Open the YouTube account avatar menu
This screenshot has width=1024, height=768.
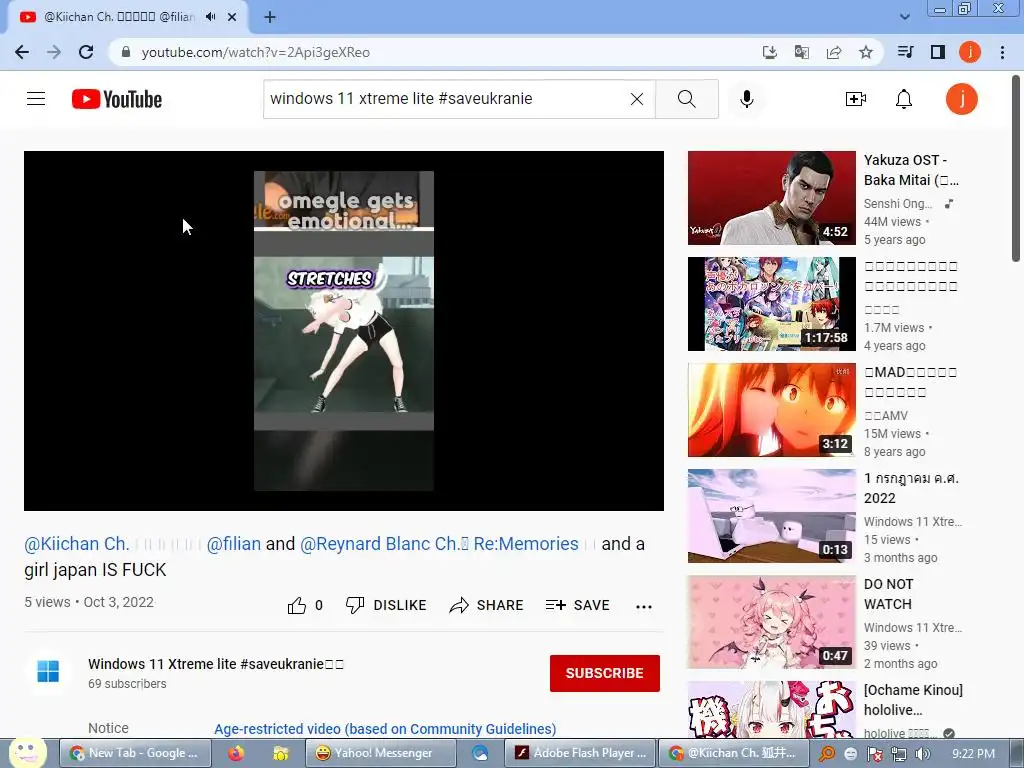962,99
